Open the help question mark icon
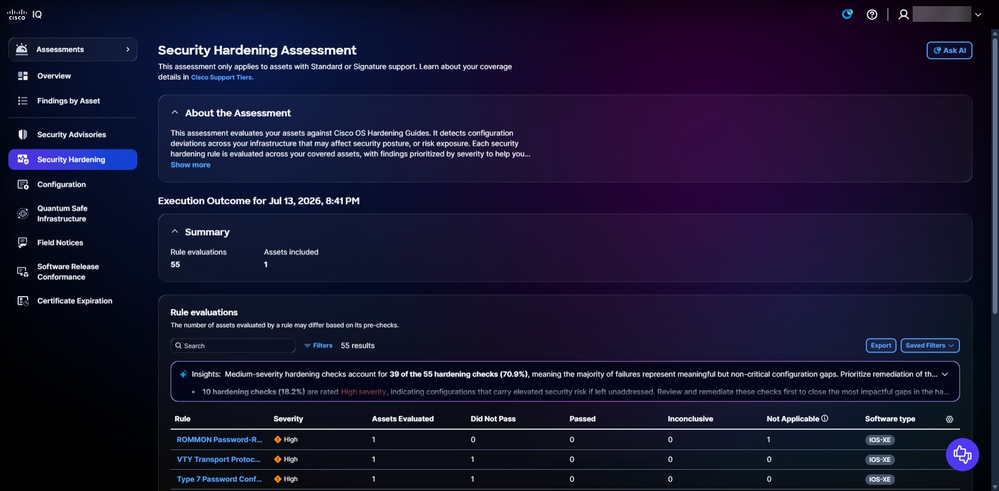Screen dimensions: 999x491 click(x=872, y=15)
